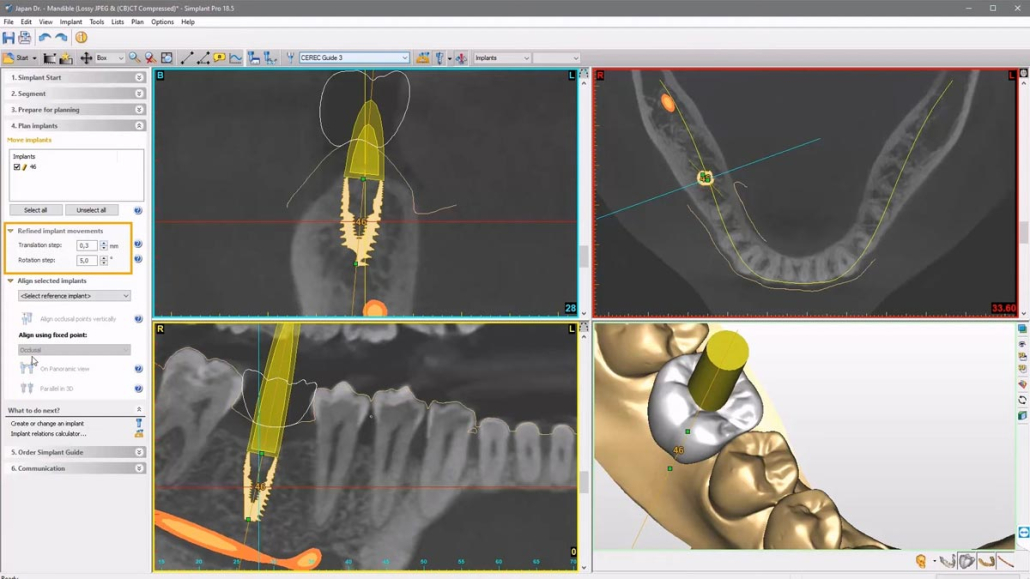
Task: Toggle the checkbox for implant 46
Action: [x=17, y=167]
